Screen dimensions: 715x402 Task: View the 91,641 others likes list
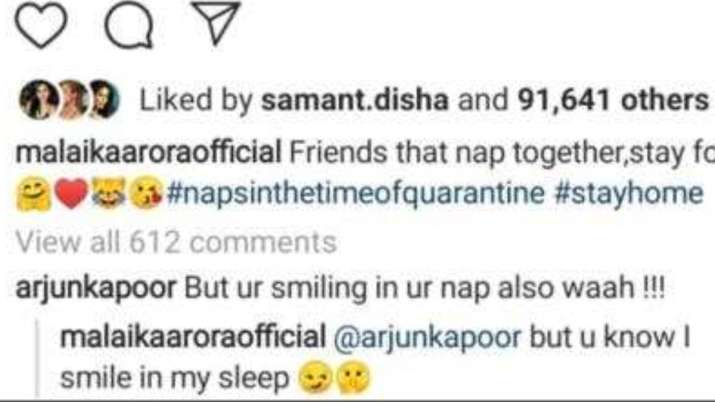pos(613,100)
